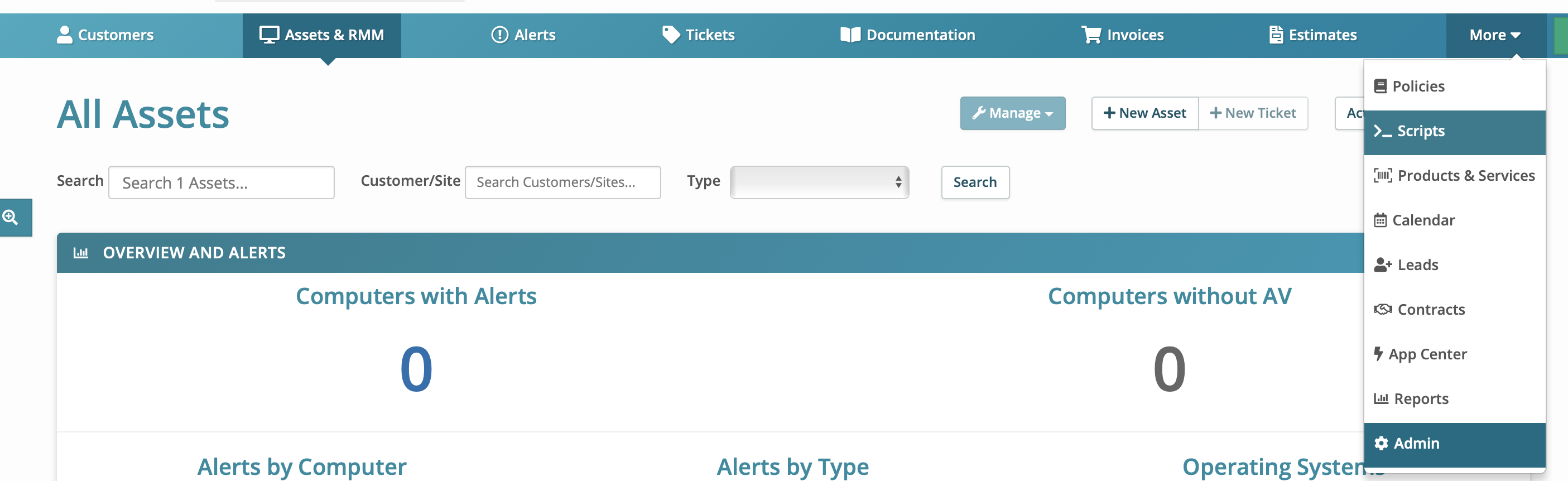Click the Documentation book icon

coord(850,35)
